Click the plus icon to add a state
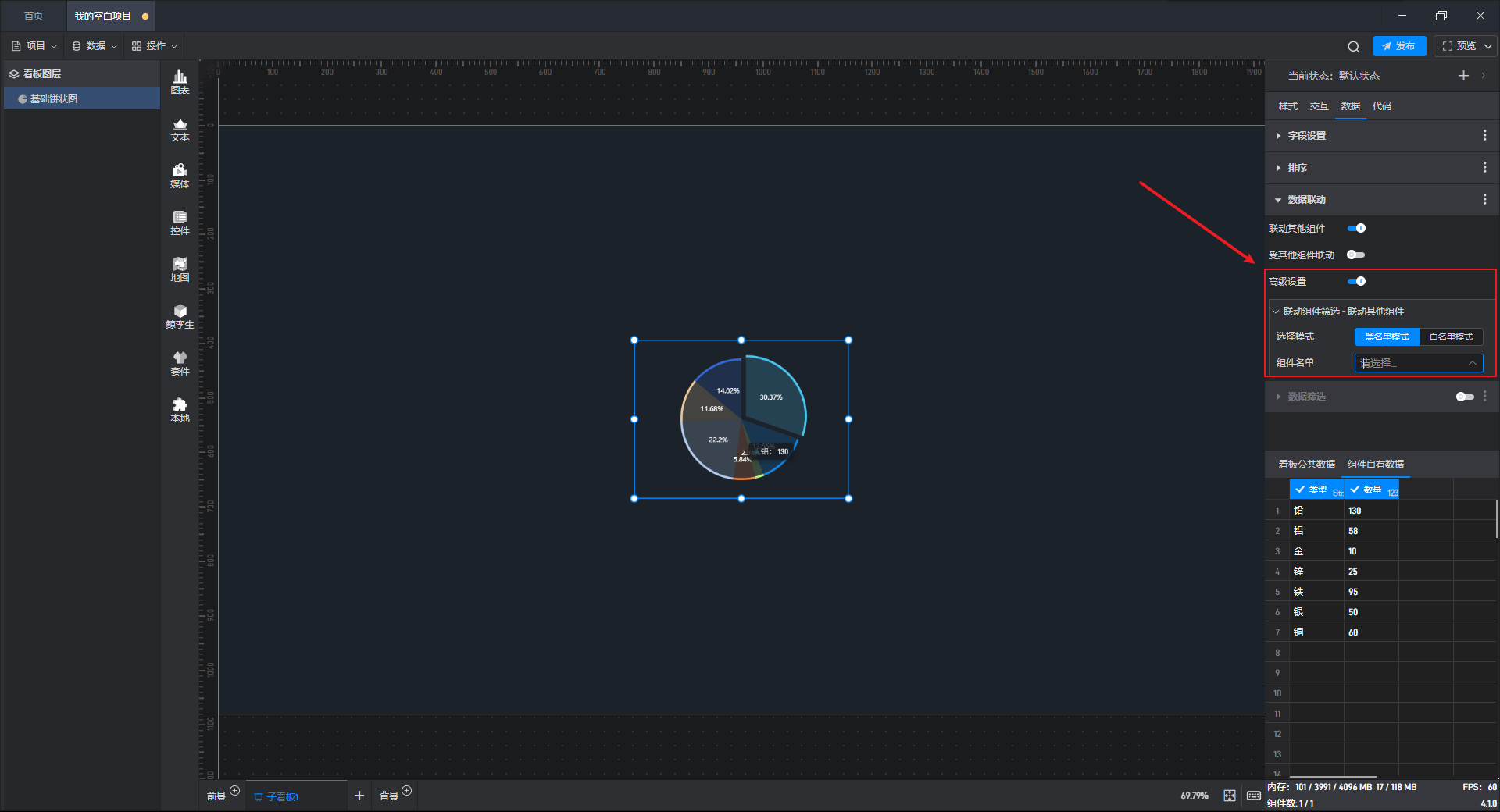The width and height of the screenshot is (1500, 812). 1463,76
